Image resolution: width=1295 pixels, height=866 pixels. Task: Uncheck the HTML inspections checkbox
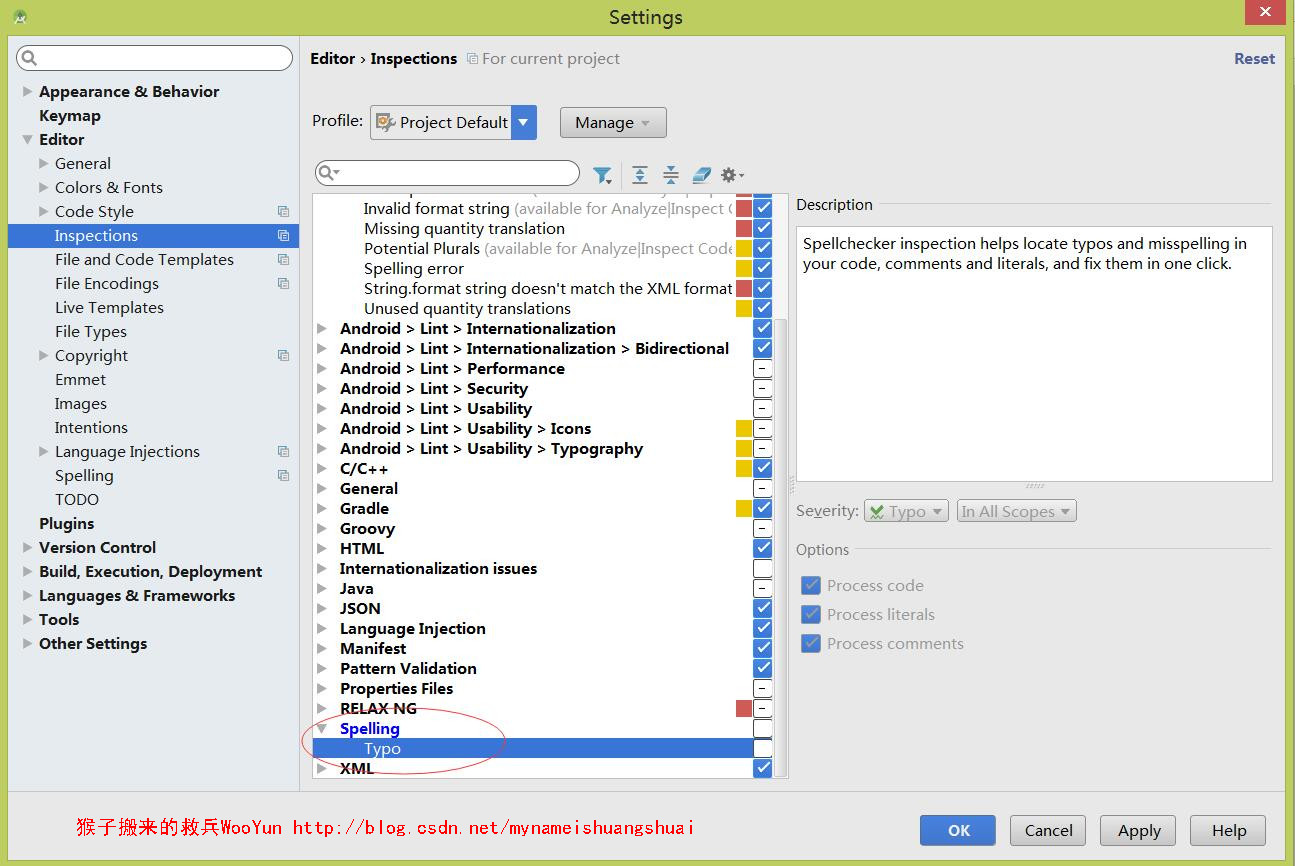click(x=763, y=548)
